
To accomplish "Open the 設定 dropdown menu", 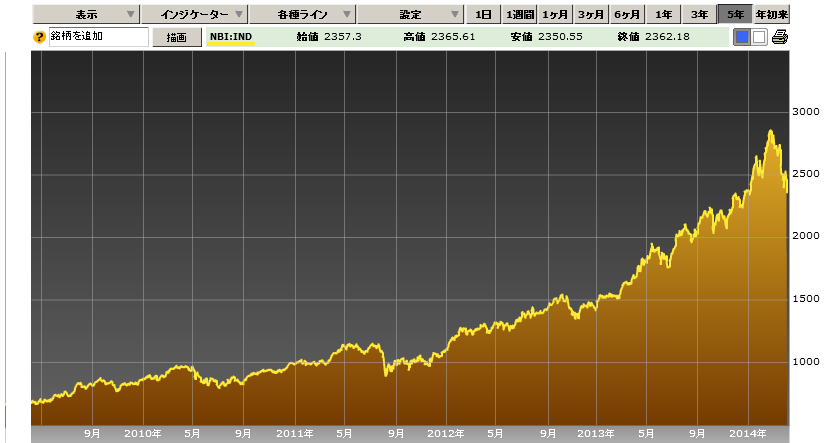I will point(410,14).
